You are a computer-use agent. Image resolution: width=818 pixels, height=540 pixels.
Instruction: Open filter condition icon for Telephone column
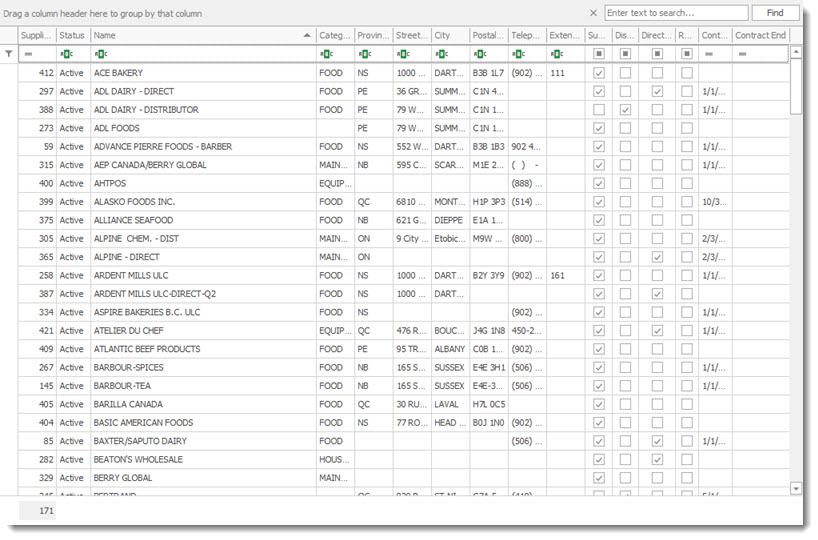tap(519, 54)
